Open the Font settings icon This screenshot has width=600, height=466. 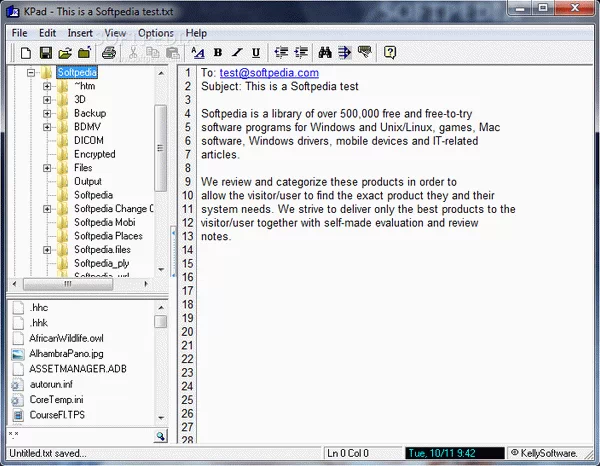click(x=198, y=53)
